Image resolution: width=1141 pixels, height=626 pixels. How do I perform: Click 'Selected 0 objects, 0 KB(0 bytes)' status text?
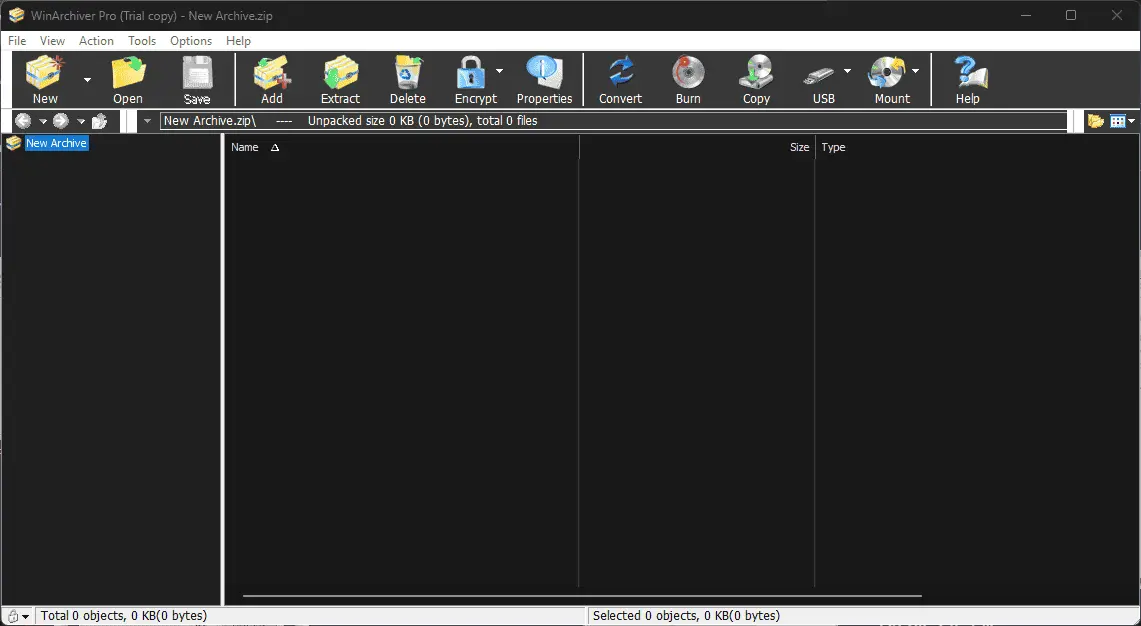click(x=686, y=616)
